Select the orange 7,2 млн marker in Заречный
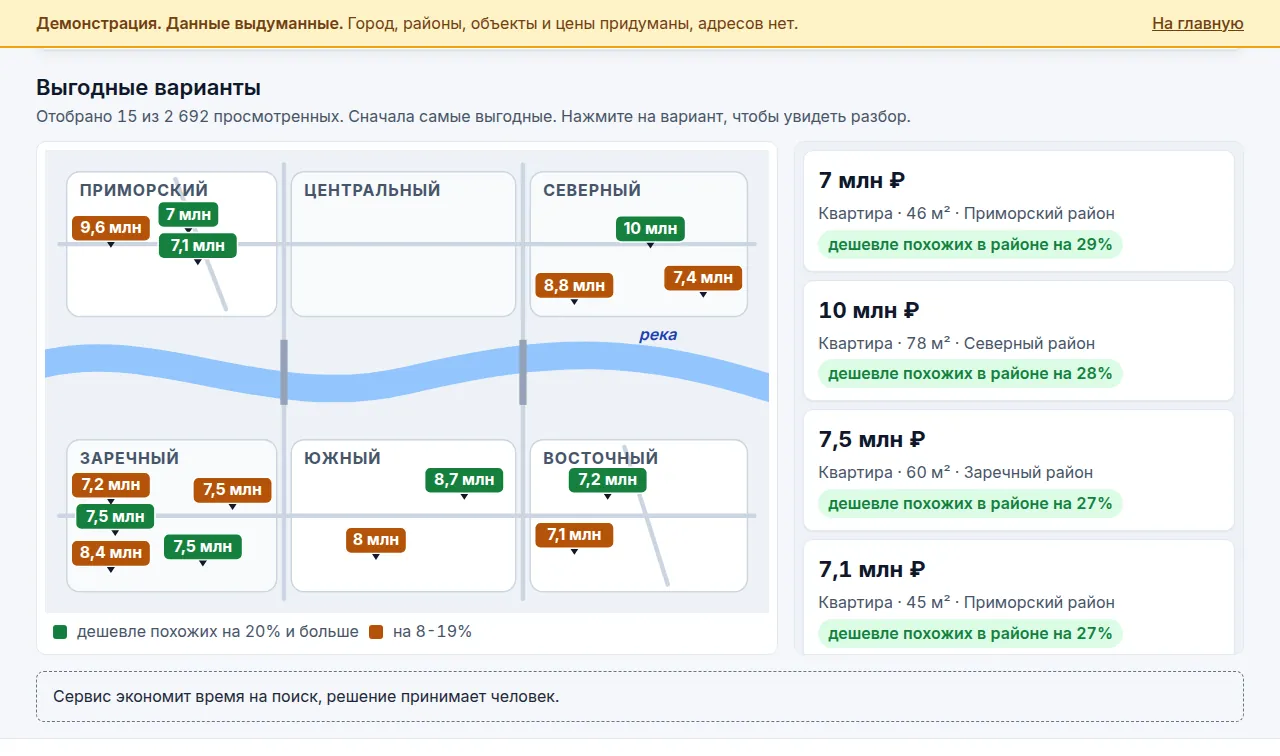1280x756 pixels. click(110, 486)
